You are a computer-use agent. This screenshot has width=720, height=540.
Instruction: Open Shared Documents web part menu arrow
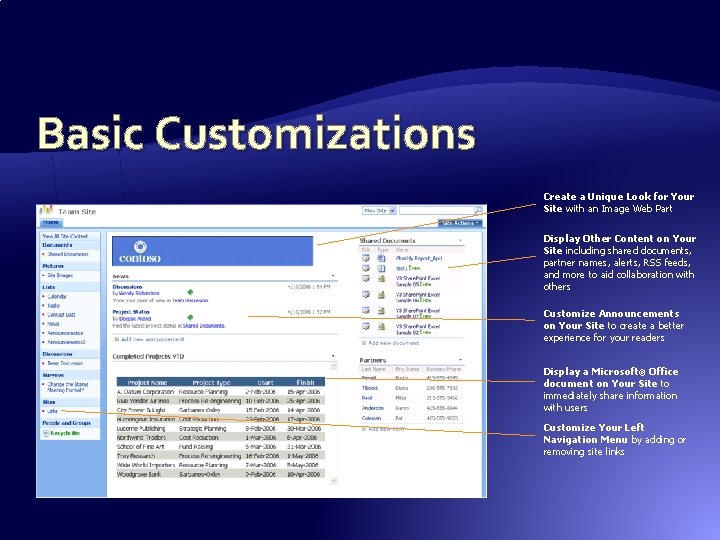click(460, 240)
